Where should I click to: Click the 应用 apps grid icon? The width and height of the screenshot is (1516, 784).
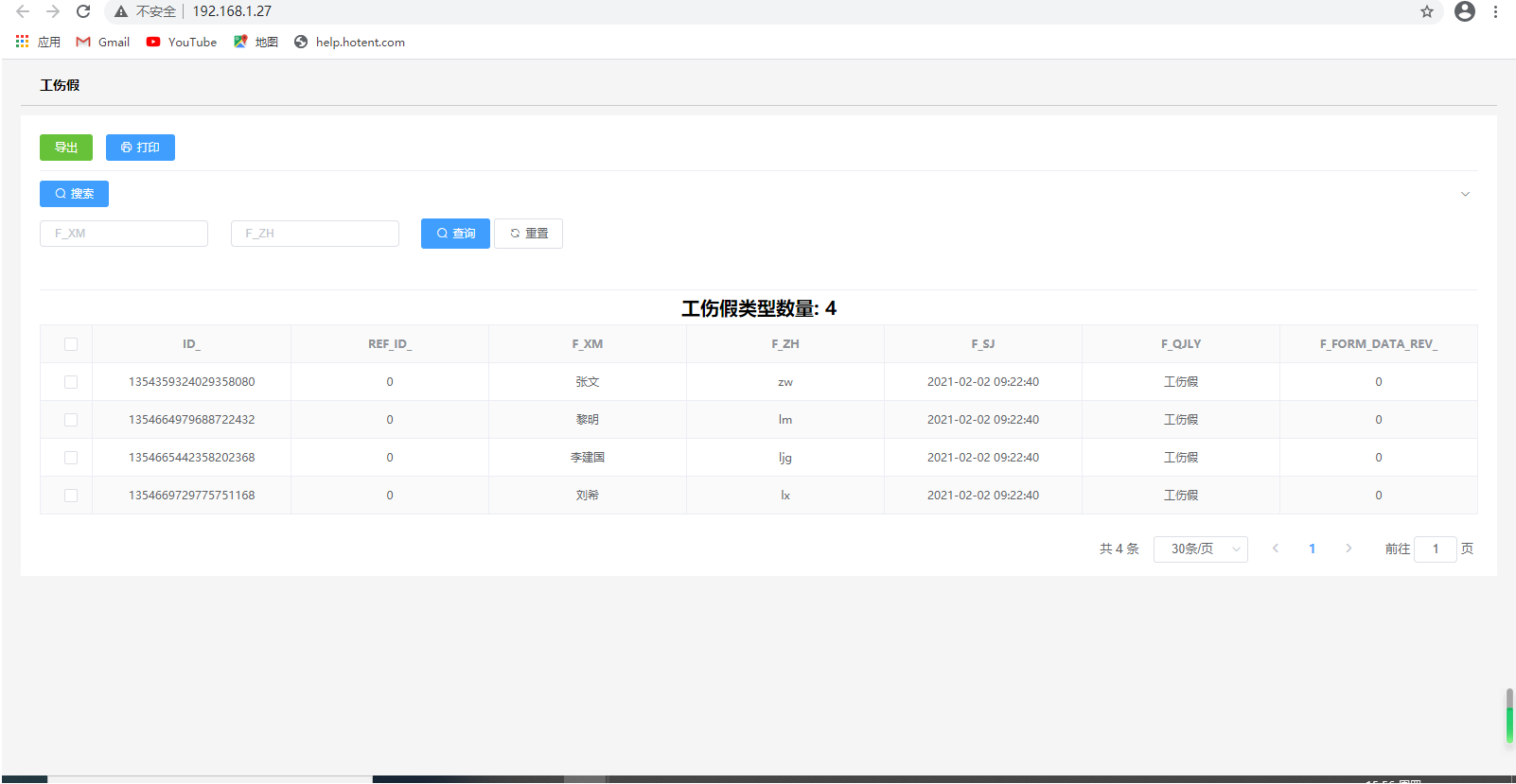point(23,42)
